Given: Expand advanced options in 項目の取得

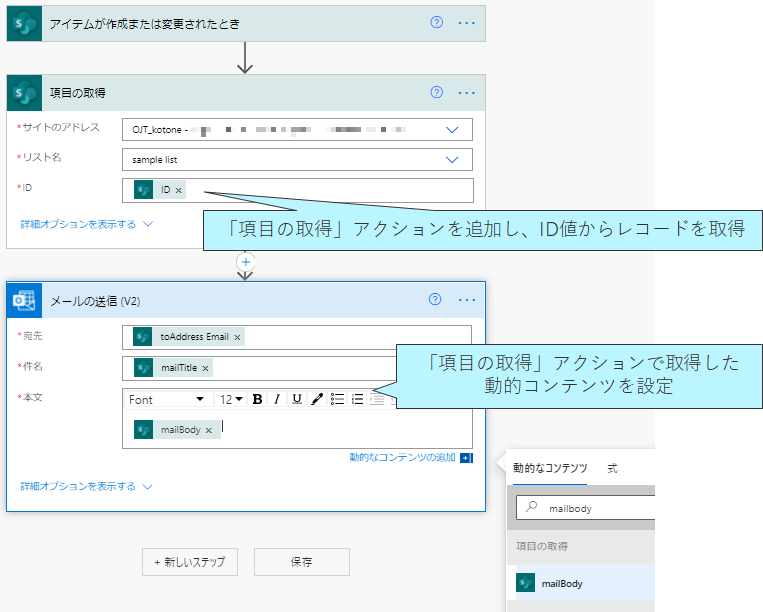Looking at the screenshot, I should (87, 224).
